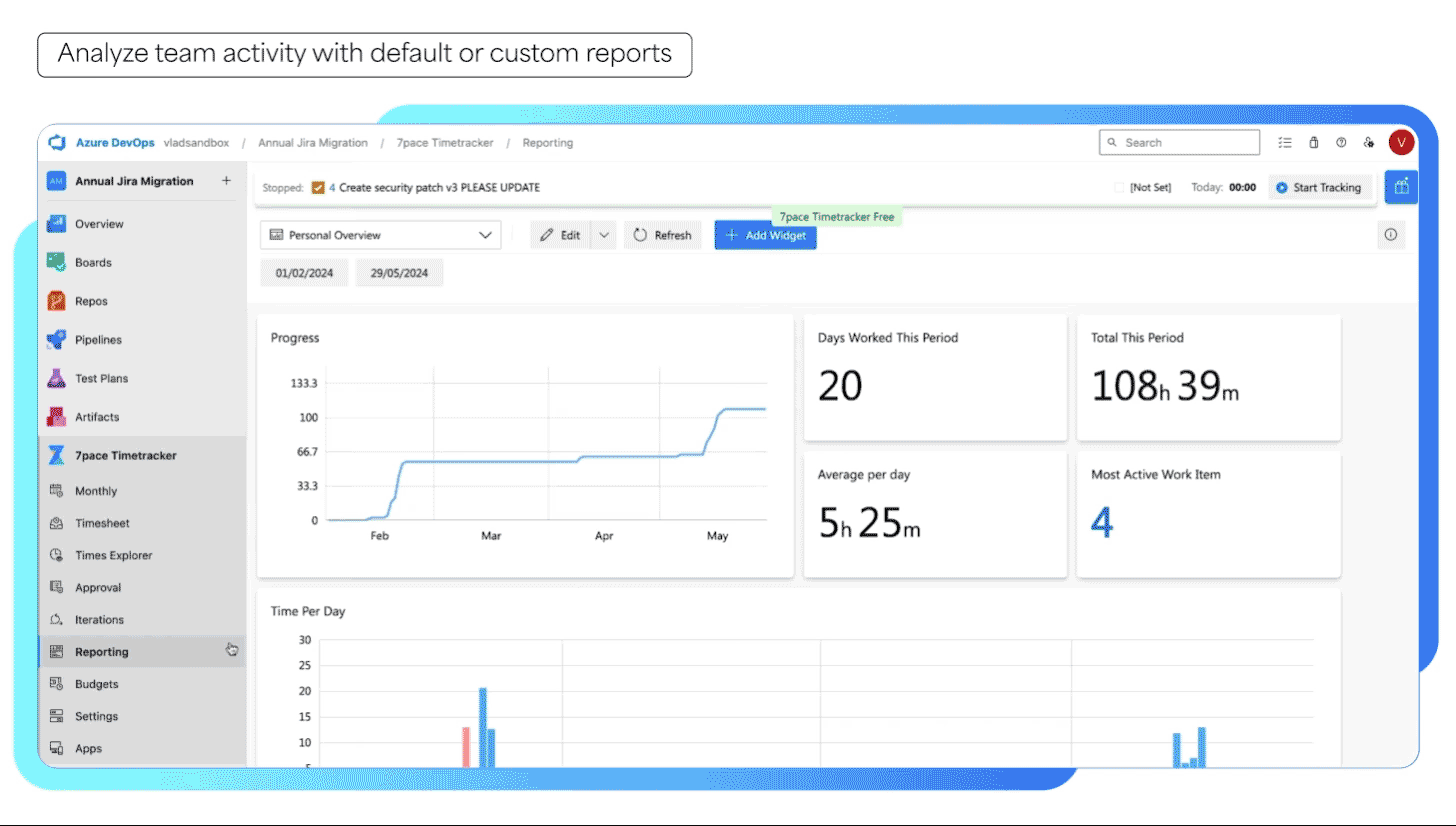Click the Refresh button
This screenshot has height=826, width=1456.
(662, 234)
